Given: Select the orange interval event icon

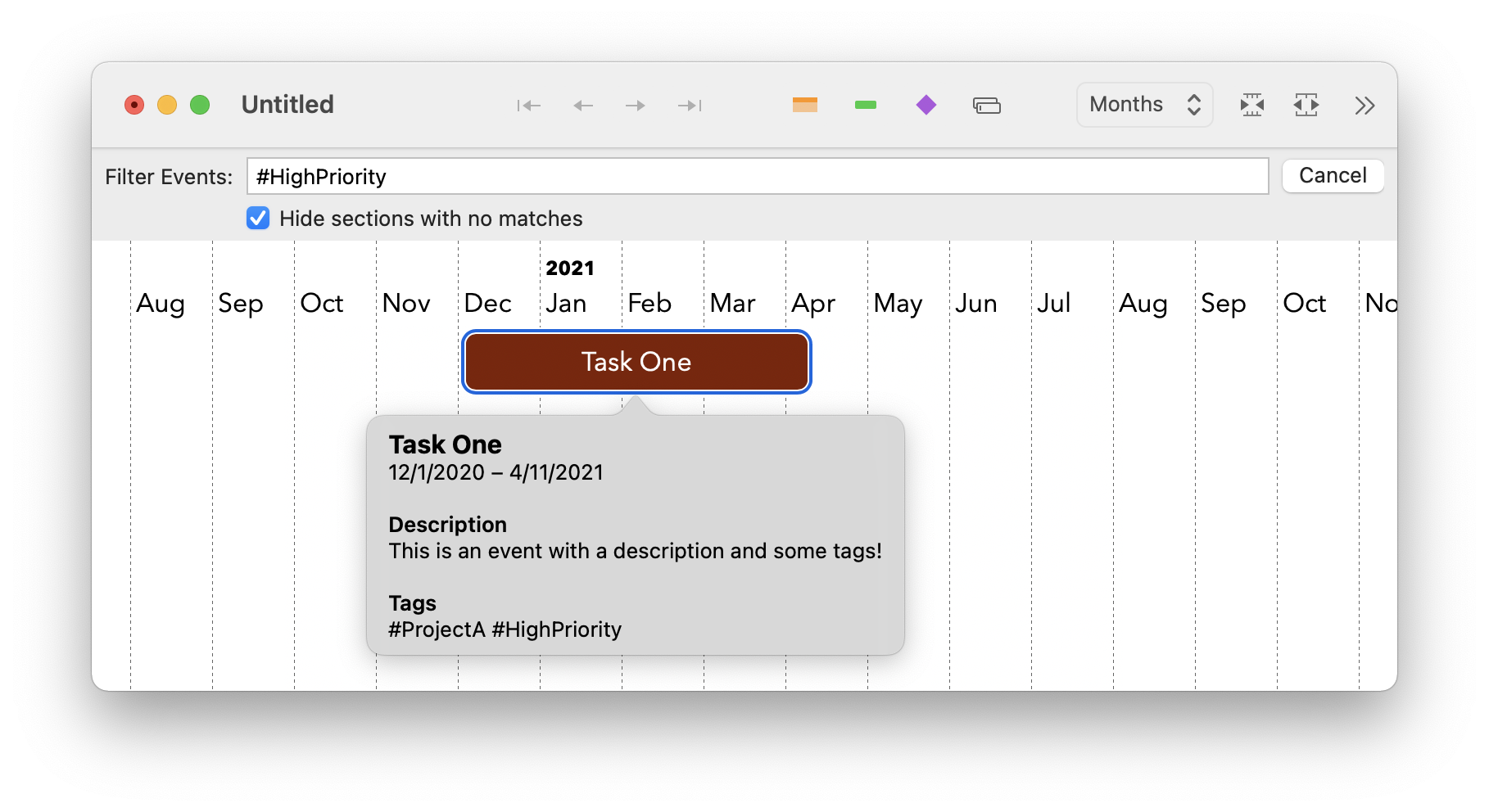Looking at the screenshot, I should click(x=804, y=105).
